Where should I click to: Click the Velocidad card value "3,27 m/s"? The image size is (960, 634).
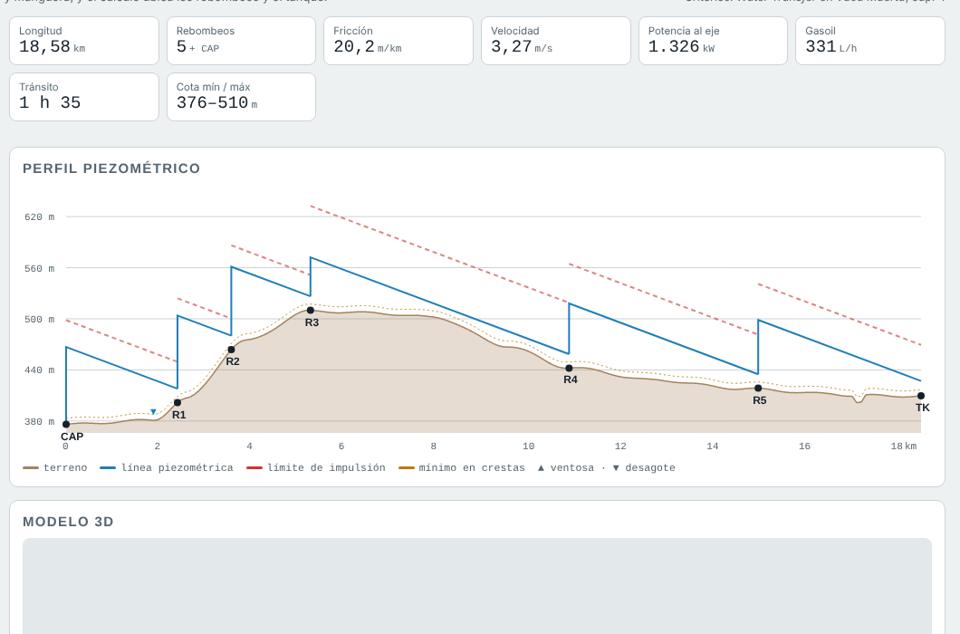[522, 47]
